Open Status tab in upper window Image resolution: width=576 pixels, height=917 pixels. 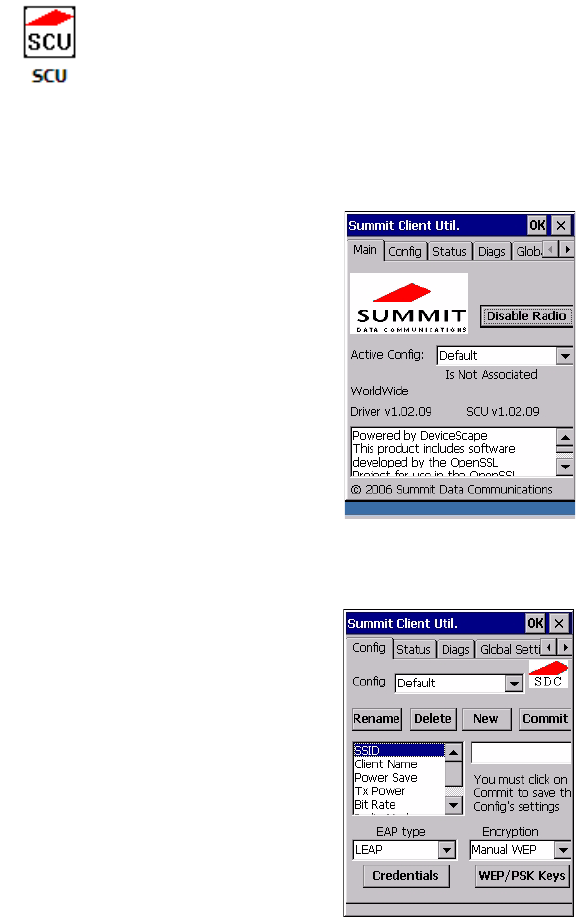(x=449, y=251)
